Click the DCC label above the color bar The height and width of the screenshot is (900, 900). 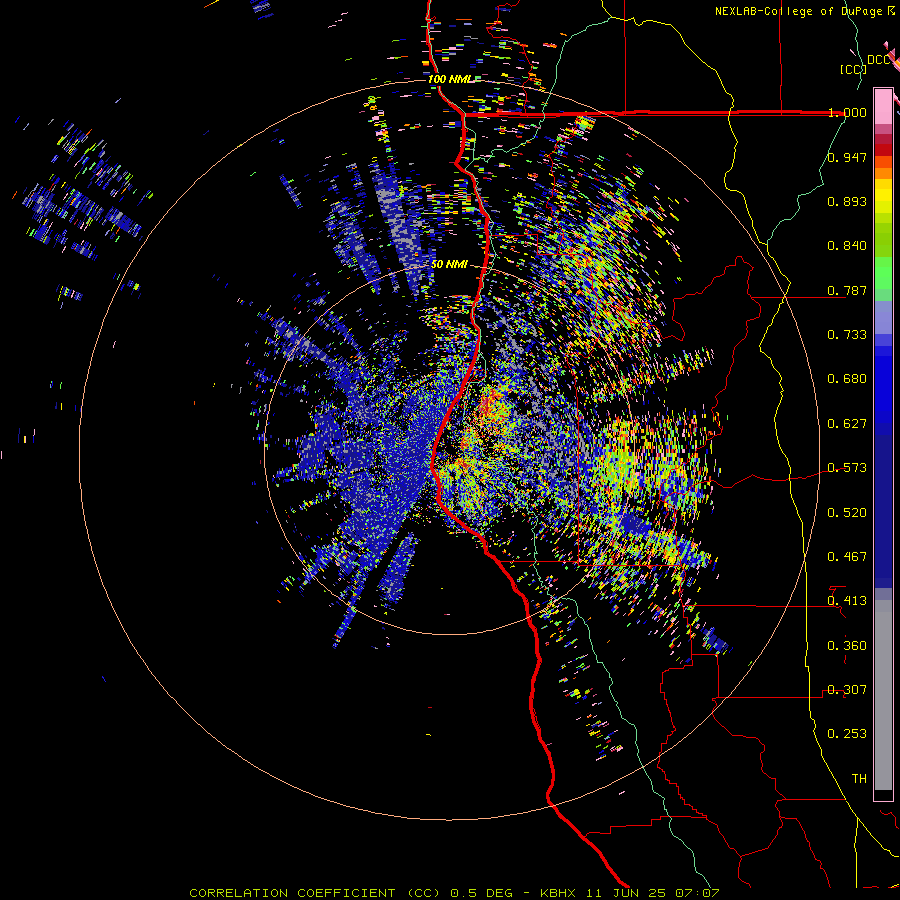click(x=878, y=60)
